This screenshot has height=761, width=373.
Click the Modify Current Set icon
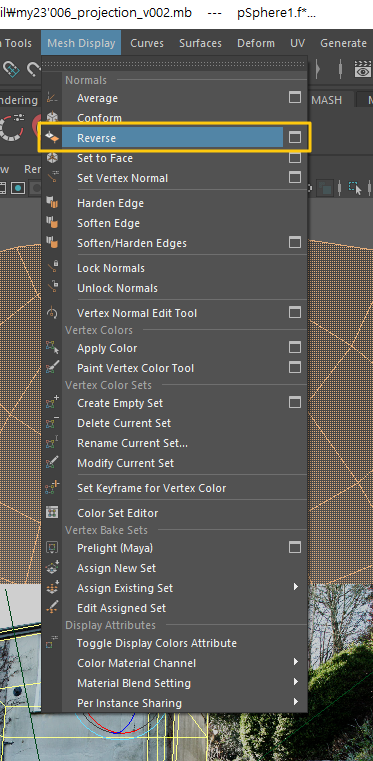point(52,463)
